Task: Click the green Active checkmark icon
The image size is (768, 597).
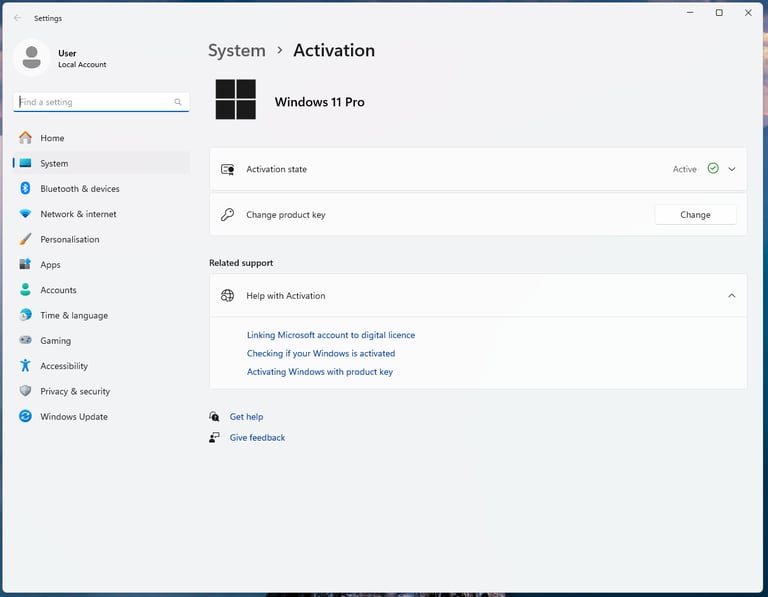Action: click(x=713, y=168)
